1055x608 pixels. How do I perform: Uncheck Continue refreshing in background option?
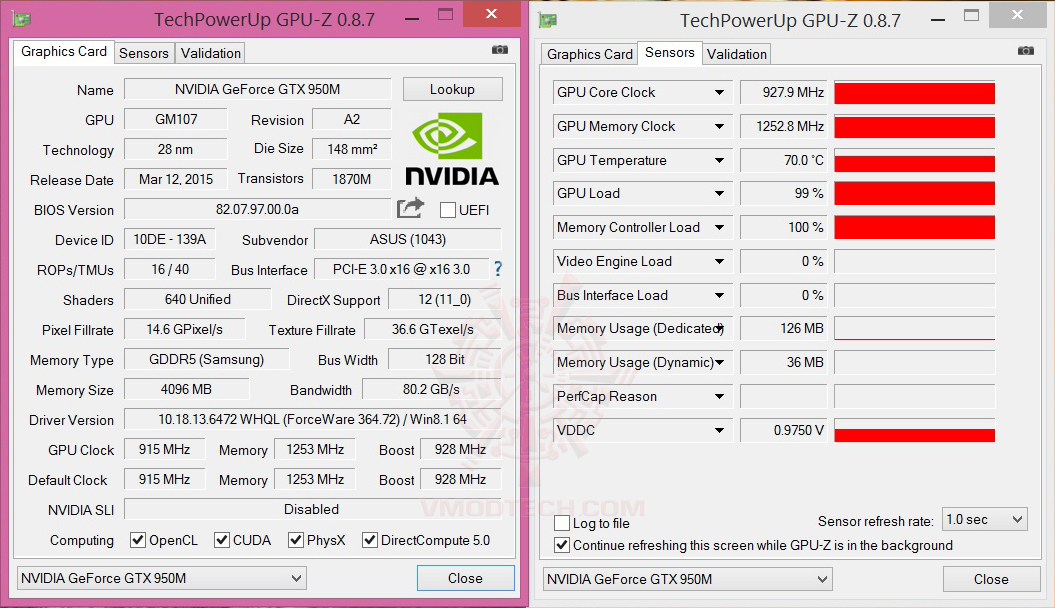tap(562, 545)
